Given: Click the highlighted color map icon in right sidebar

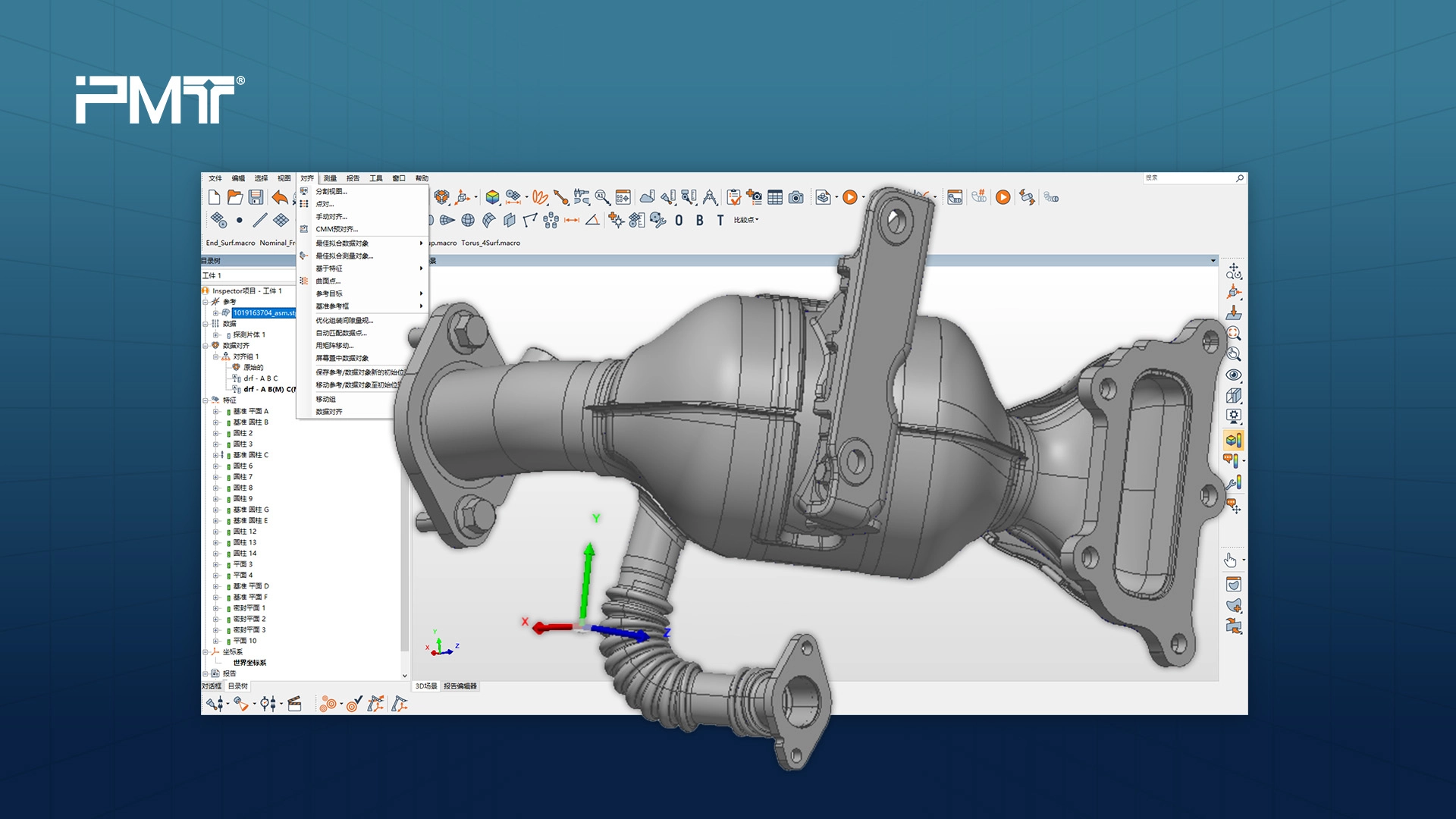Looking at the screenshot, I should pos(1233,440).
